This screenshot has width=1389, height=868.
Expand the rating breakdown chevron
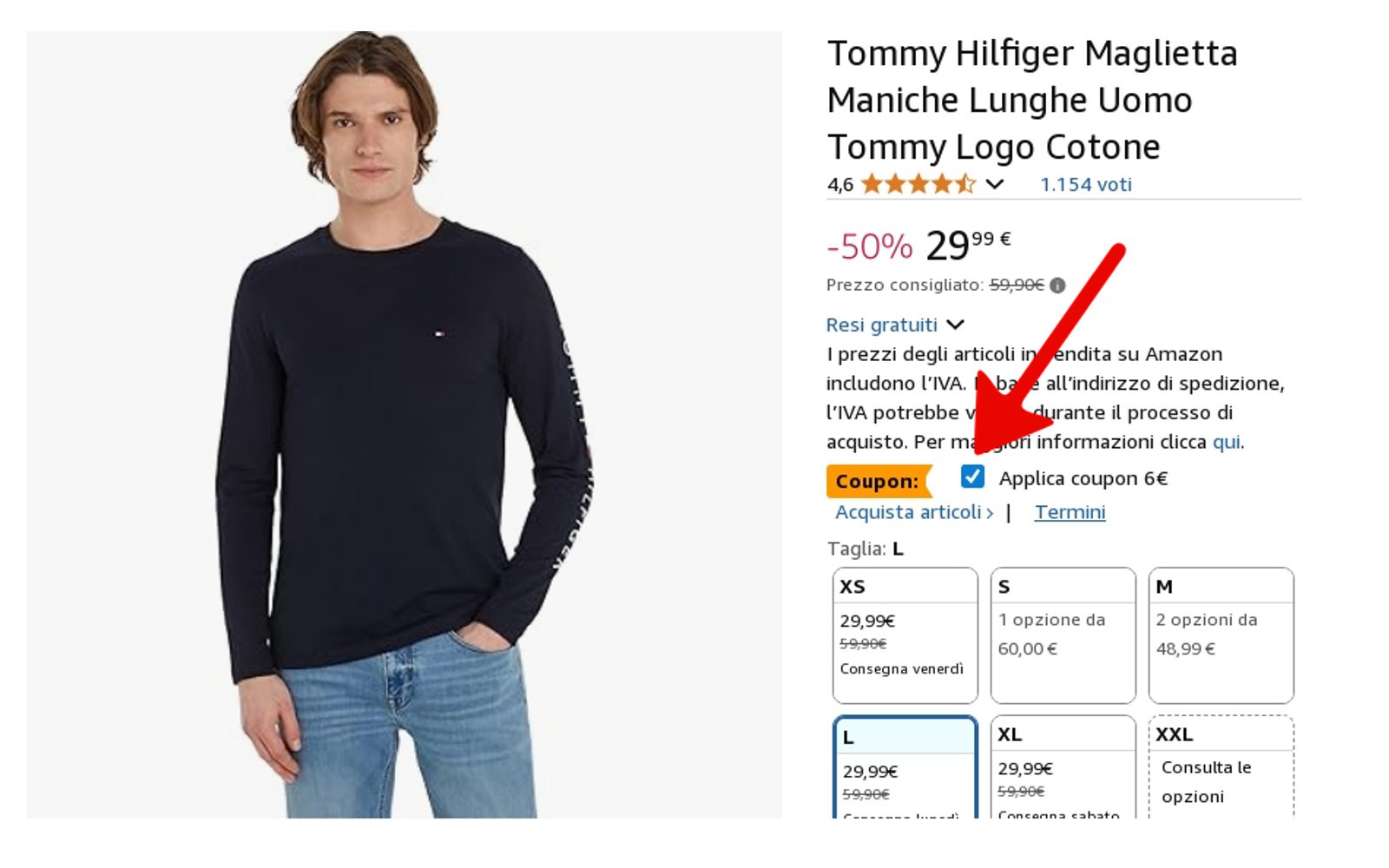(x=995, y=184)
